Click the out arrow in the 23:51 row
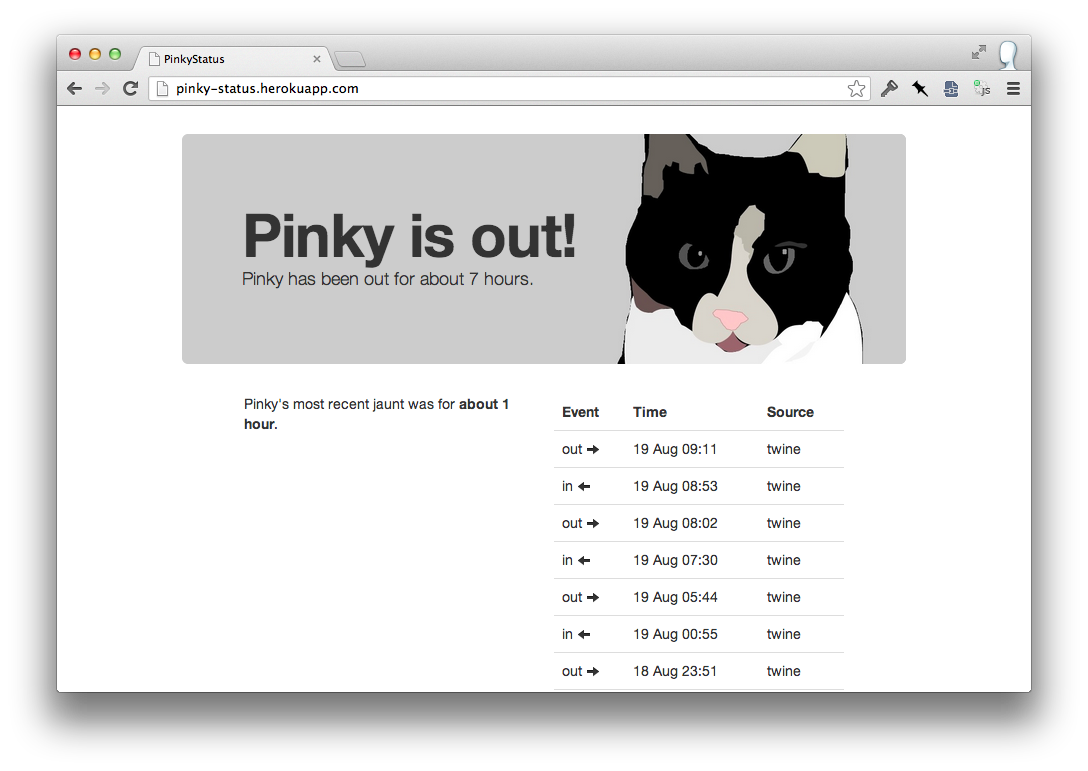 [593, 672]
